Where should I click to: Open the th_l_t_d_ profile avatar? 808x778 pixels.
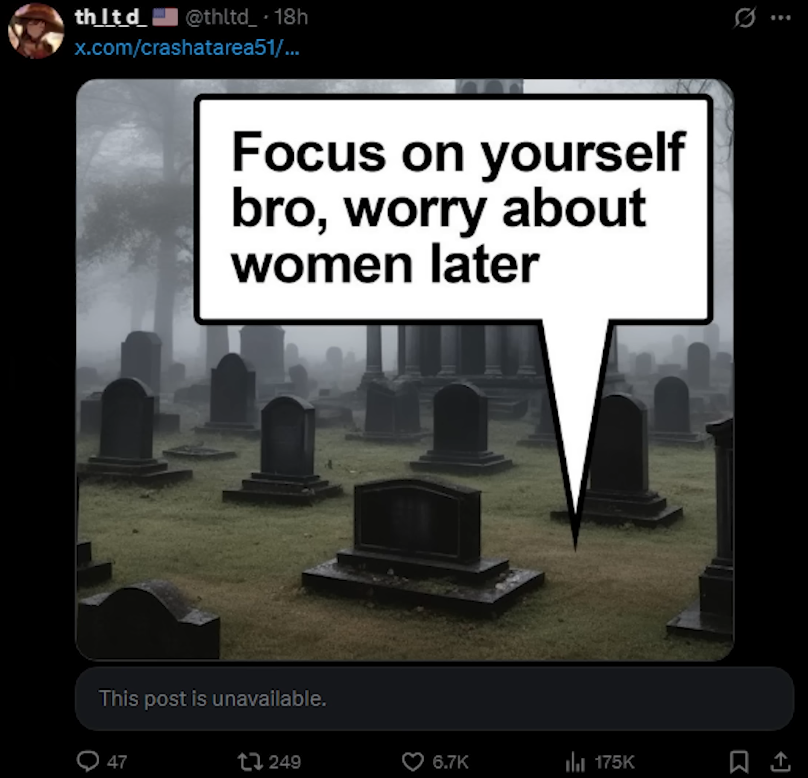36,31
